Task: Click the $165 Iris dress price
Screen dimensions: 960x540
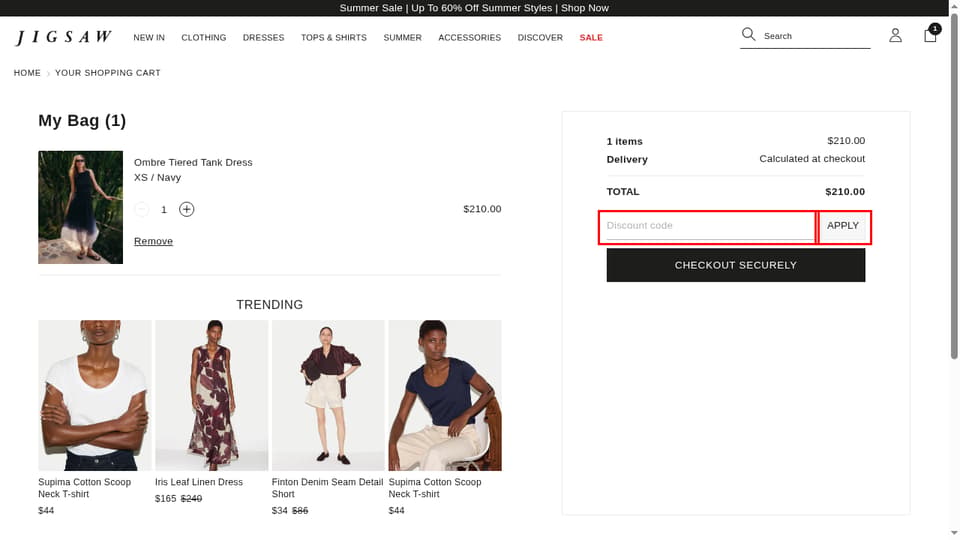Action: (165, 499)
